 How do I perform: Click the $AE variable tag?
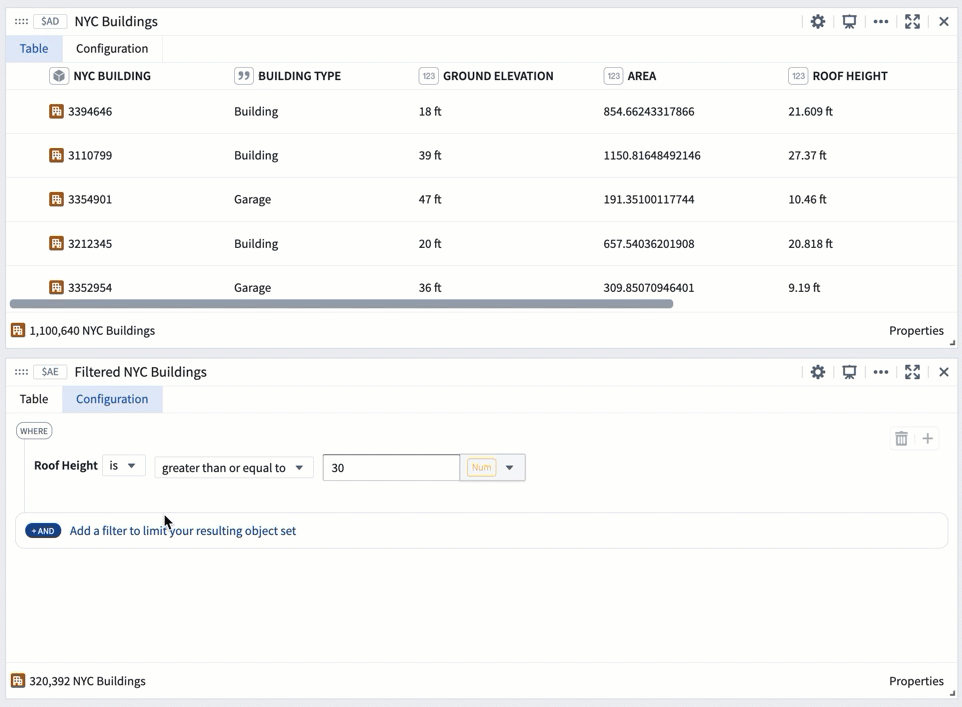point(50,372)
